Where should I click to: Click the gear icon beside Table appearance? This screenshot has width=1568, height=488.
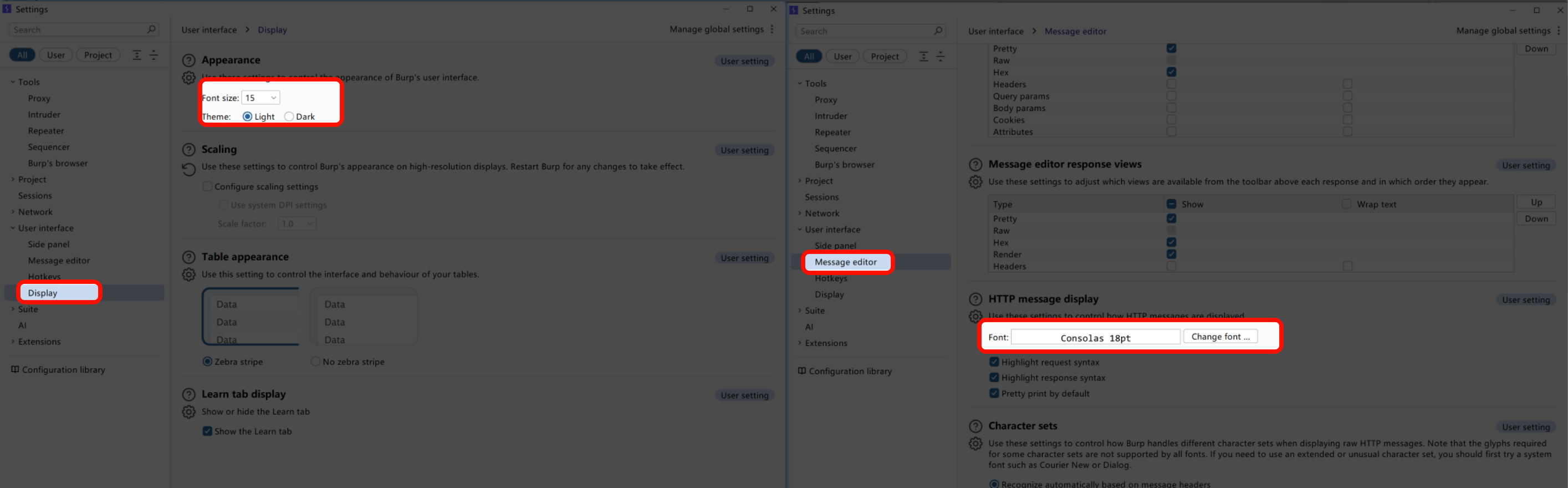188,274
